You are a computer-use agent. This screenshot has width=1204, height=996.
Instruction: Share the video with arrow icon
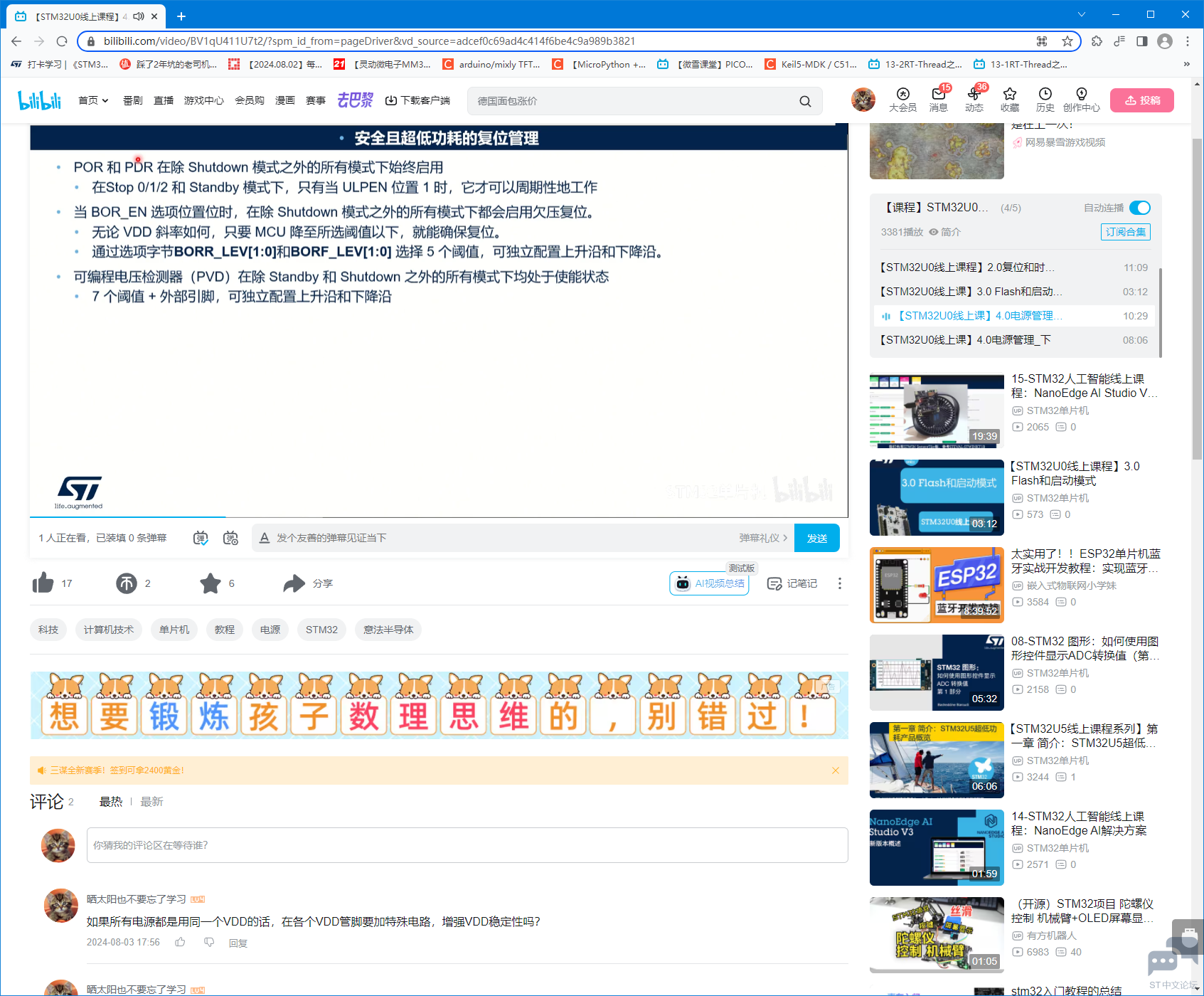coord(294,583)
